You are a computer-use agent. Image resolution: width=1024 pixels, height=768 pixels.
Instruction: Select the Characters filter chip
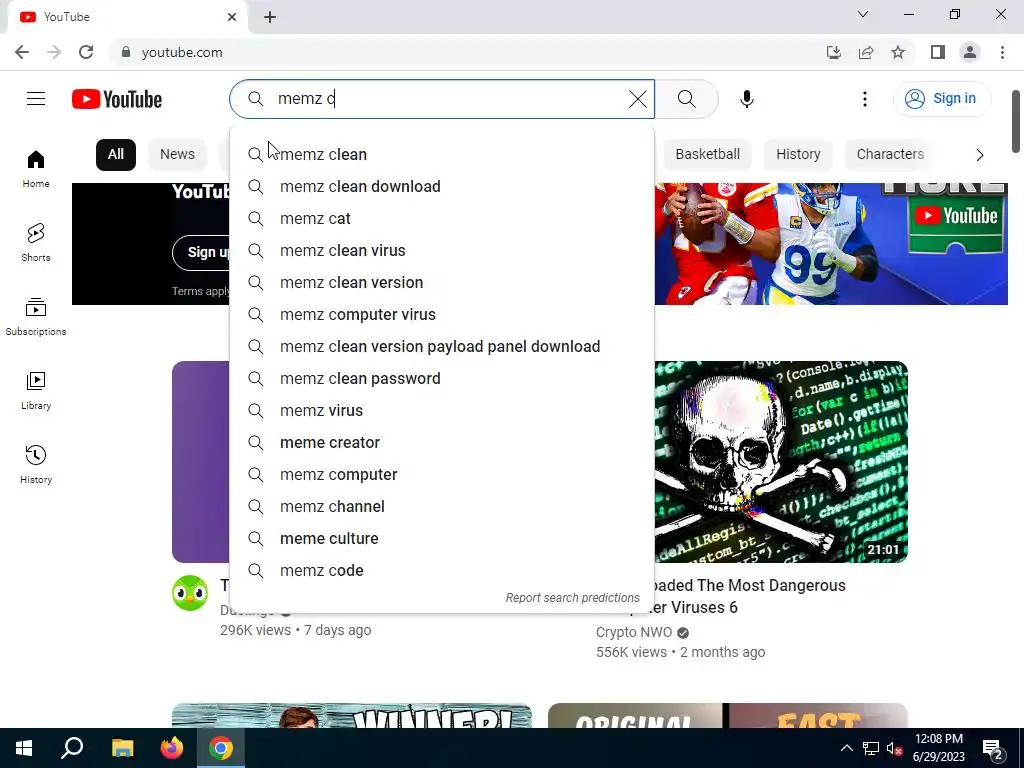[x=890, y=155]
